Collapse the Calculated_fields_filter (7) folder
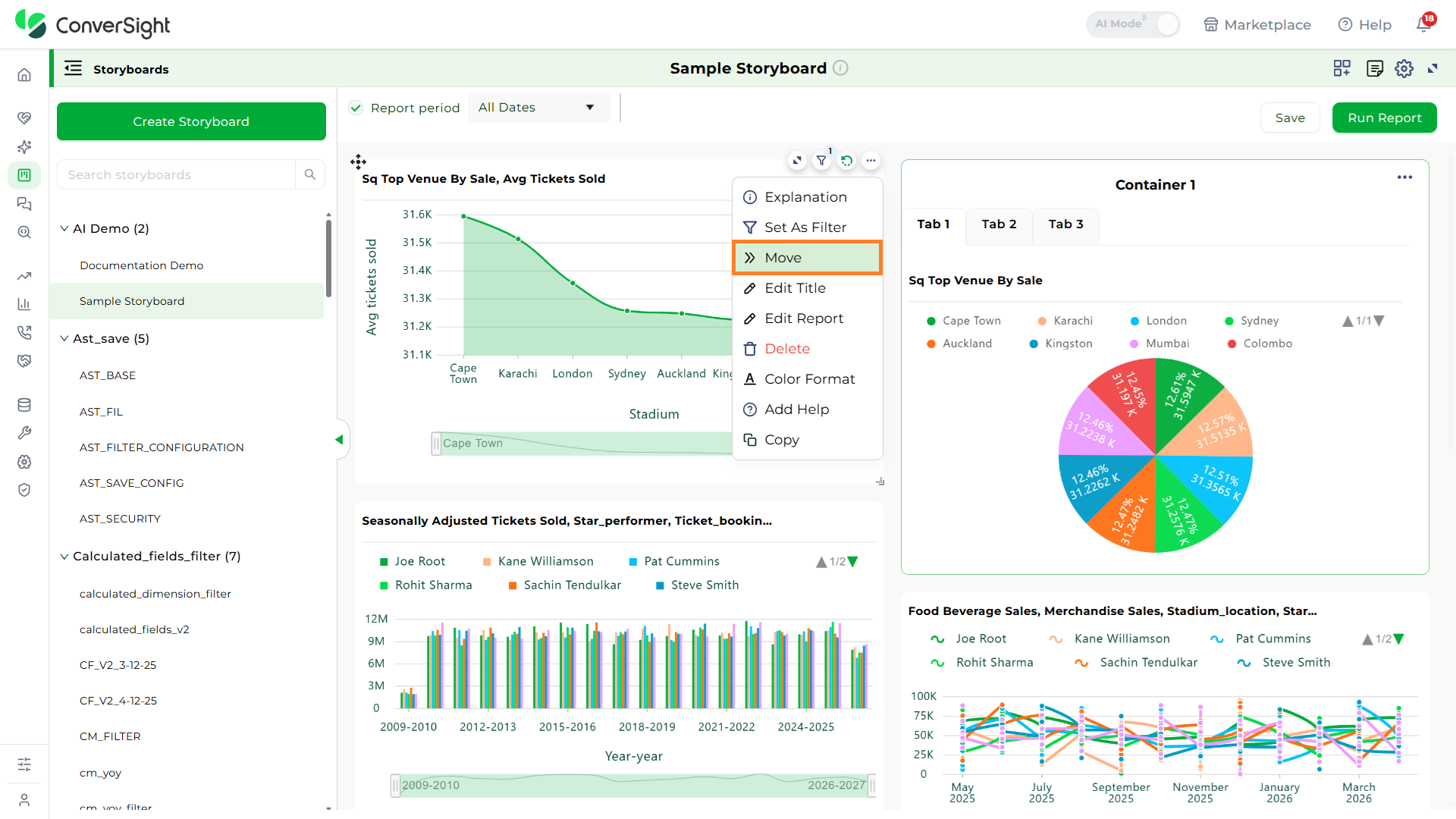The image size is (1456, 819). 64,556
